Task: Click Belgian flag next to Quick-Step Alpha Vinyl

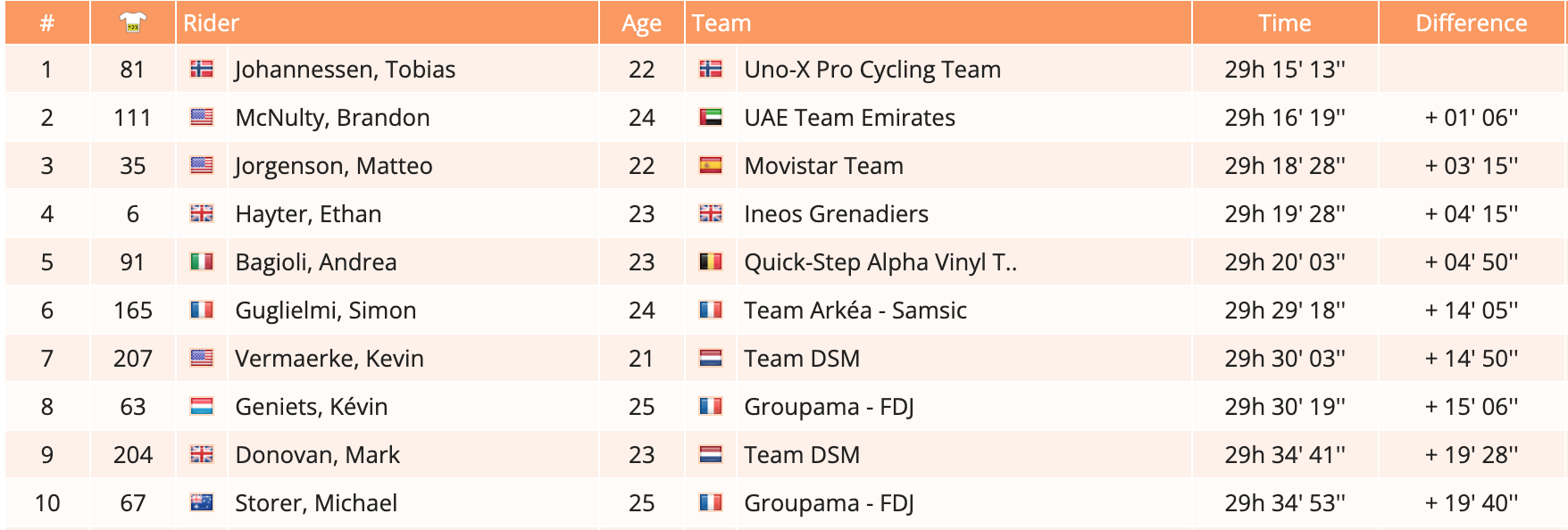Action: pyautogui.click(x=711, y=261)
